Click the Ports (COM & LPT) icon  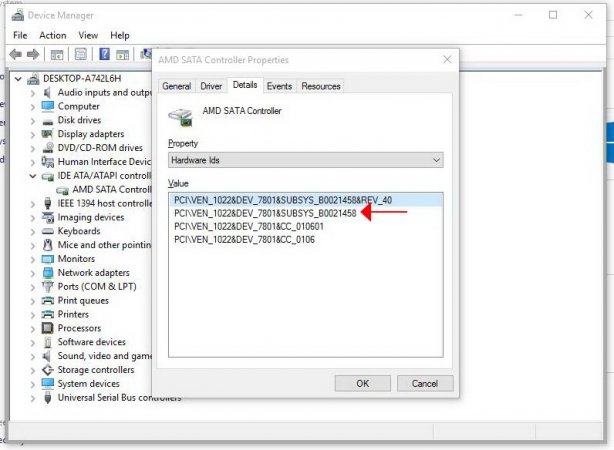point(48,287)
